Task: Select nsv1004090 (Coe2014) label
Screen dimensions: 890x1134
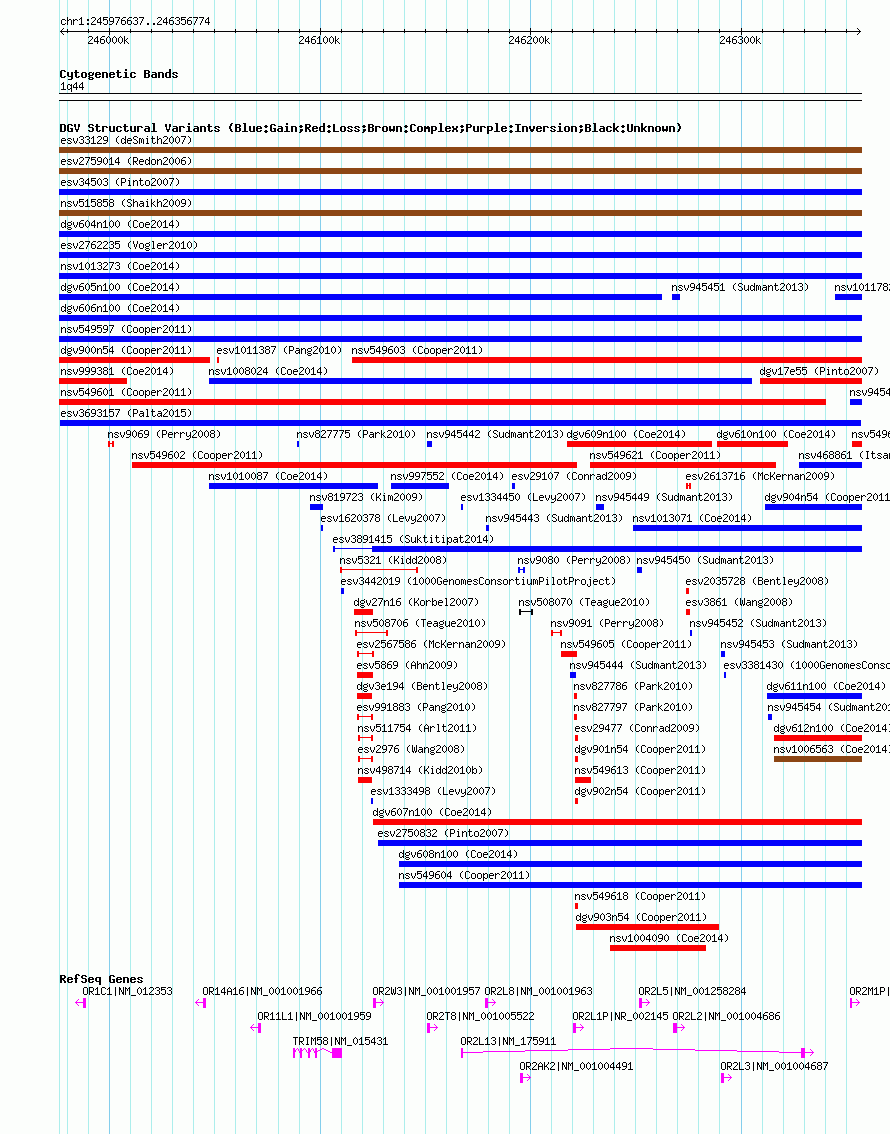Action: click(669, 938)
